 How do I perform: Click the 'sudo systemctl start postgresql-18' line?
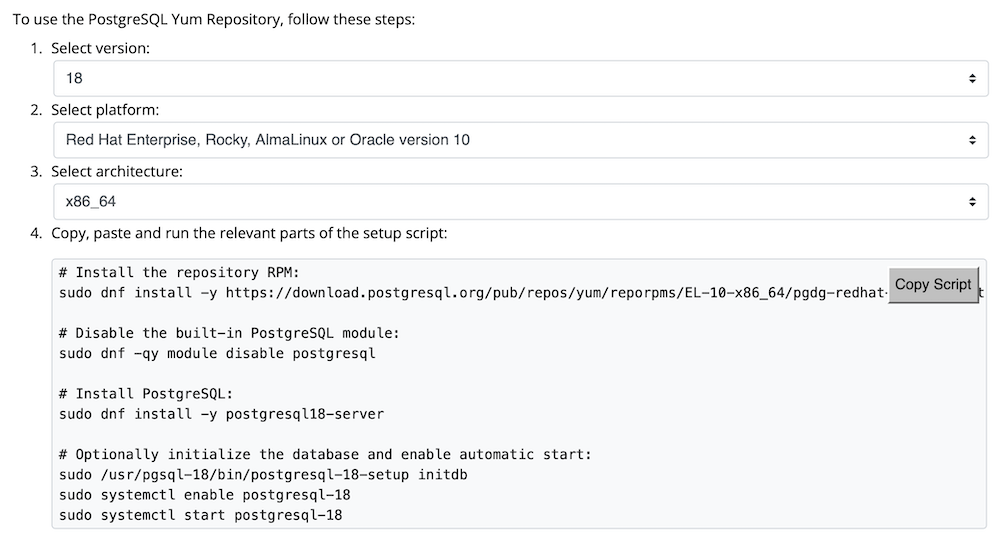(200, 515)
